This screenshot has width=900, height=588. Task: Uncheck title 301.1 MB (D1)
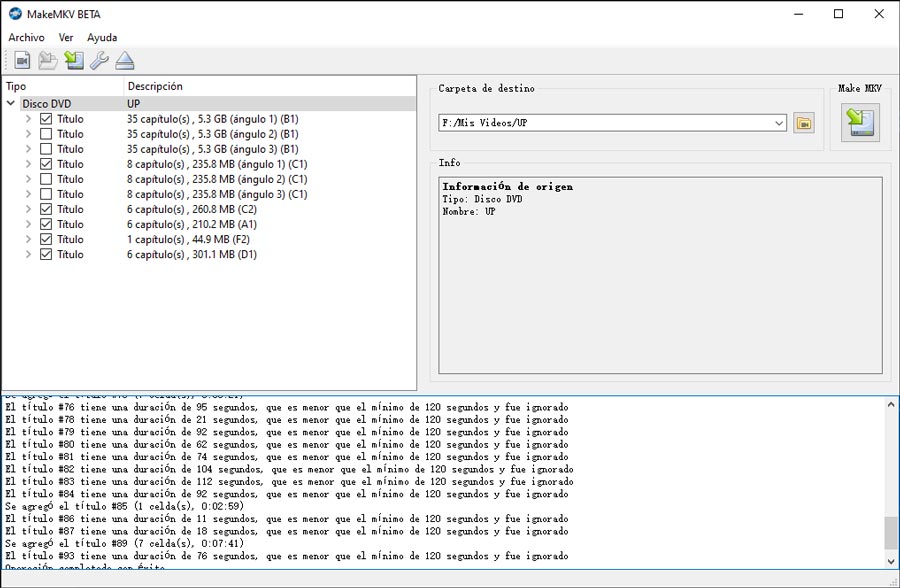pos(46,254)
